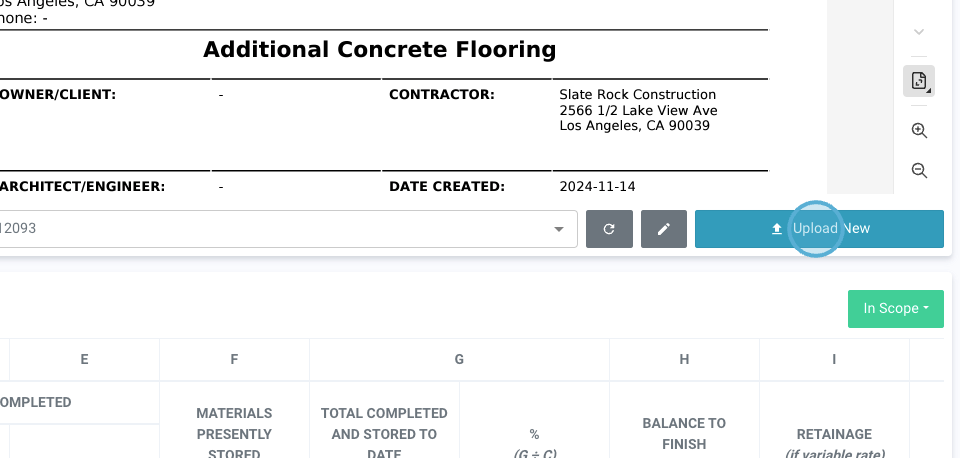Screen dimensions: 960x458
Task: Select column header H
Action: point(684,360)
